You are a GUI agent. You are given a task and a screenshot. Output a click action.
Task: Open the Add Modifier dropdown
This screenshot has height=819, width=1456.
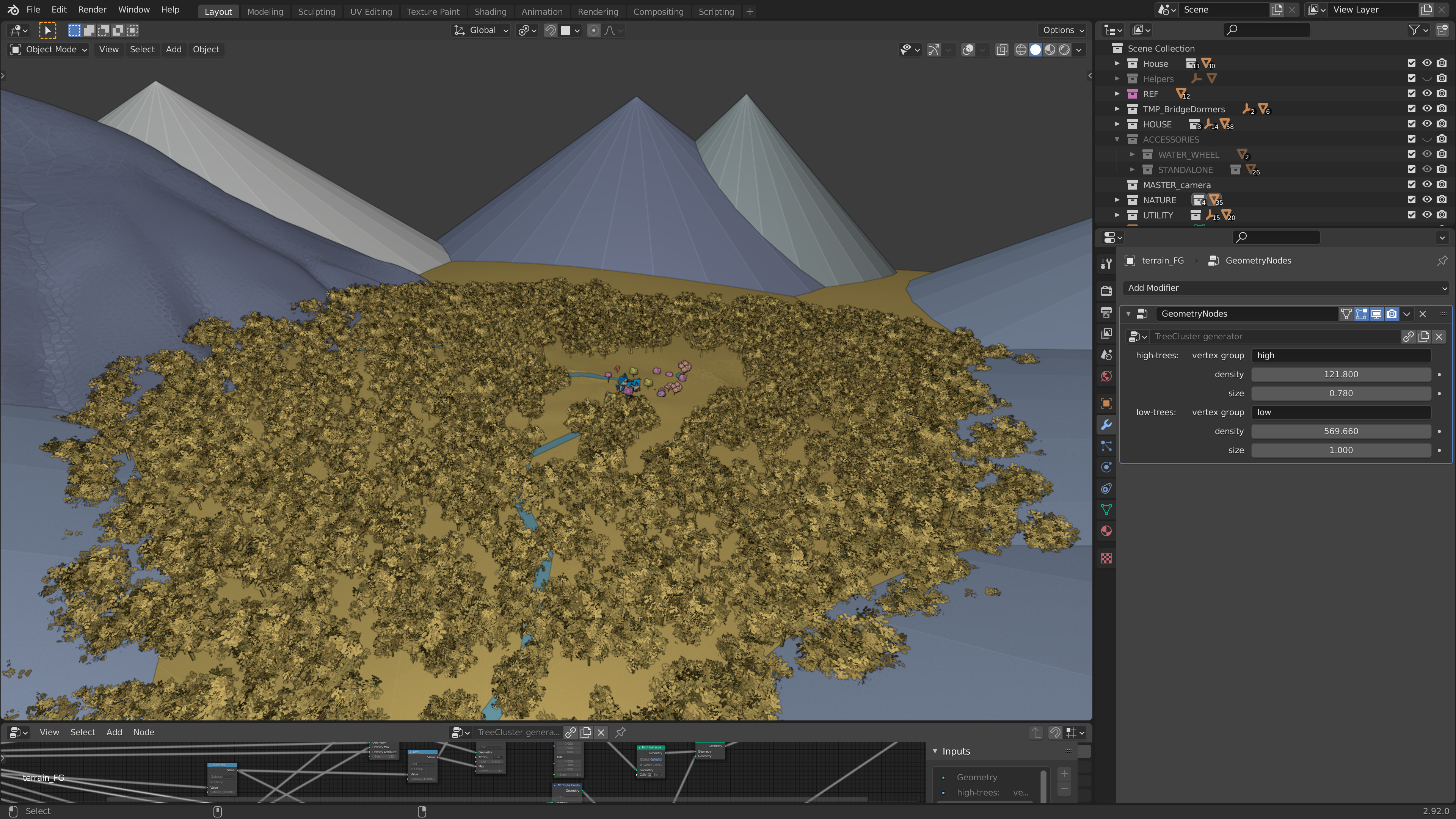(1286, 288)
